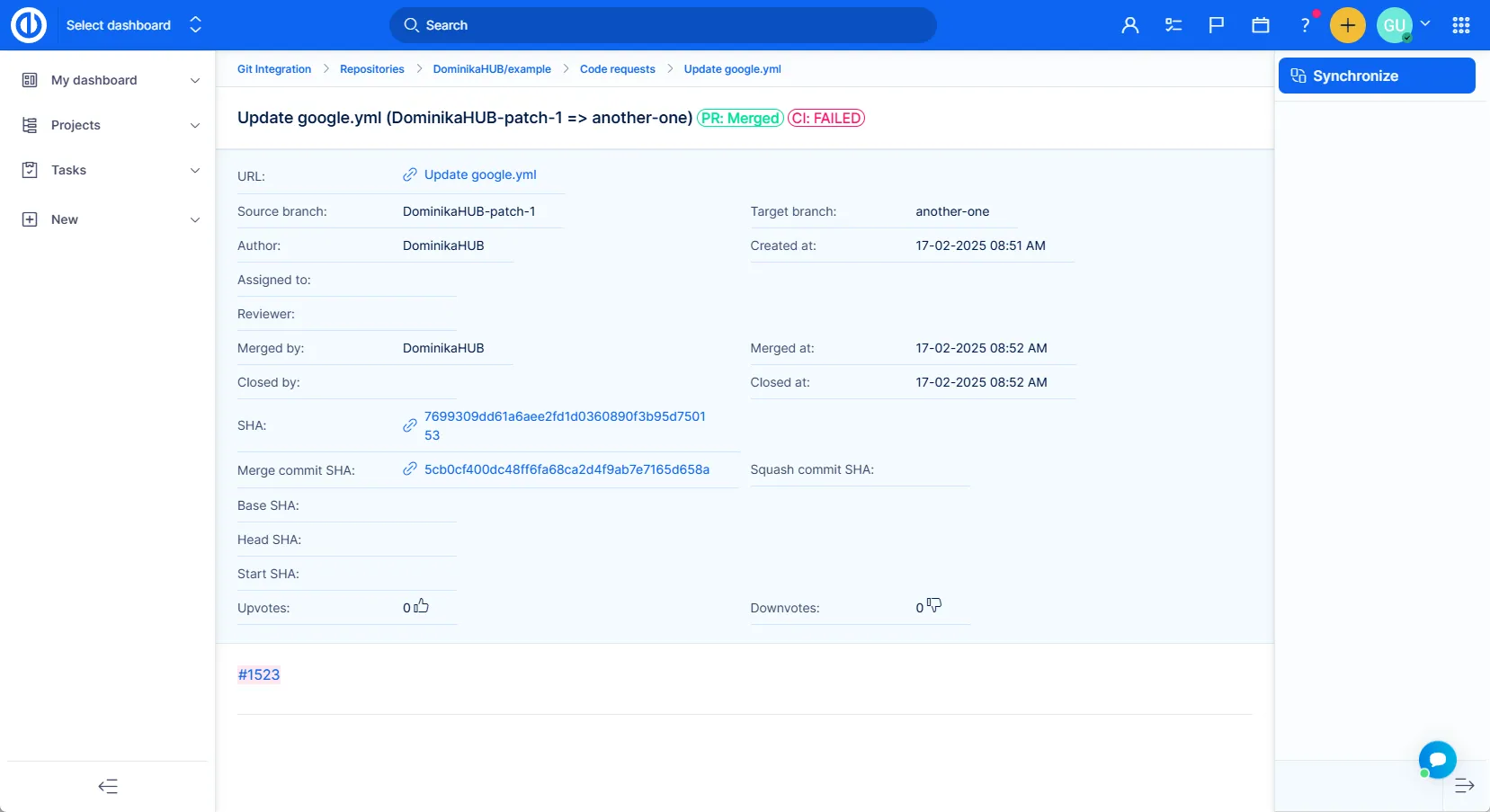Screen dimensions: 1490x812
Task: Collapse the right panel with arrow icon
Action: tap(1464, 786)
